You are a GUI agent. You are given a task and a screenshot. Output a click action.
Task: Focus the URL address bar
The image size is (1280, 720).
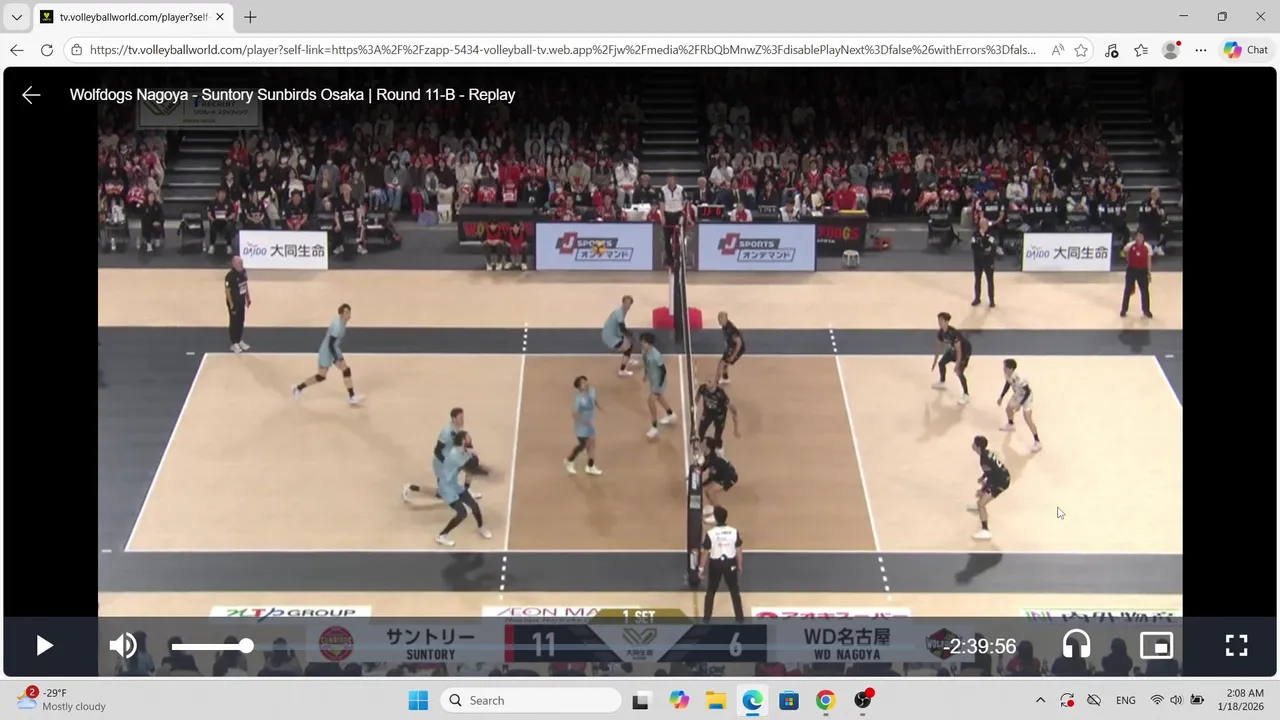pos(562,50)
